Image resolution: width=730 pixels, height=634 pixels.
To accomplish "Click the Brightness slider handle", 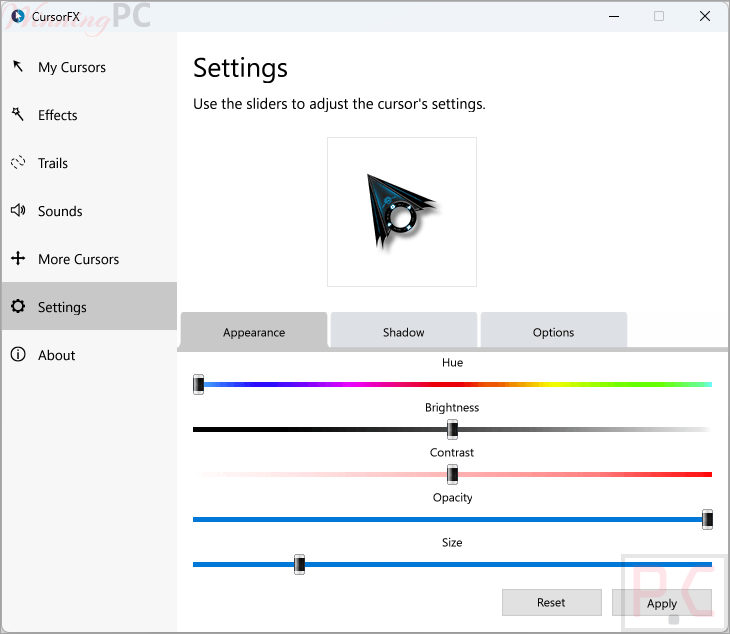I will tap(452, 430).
